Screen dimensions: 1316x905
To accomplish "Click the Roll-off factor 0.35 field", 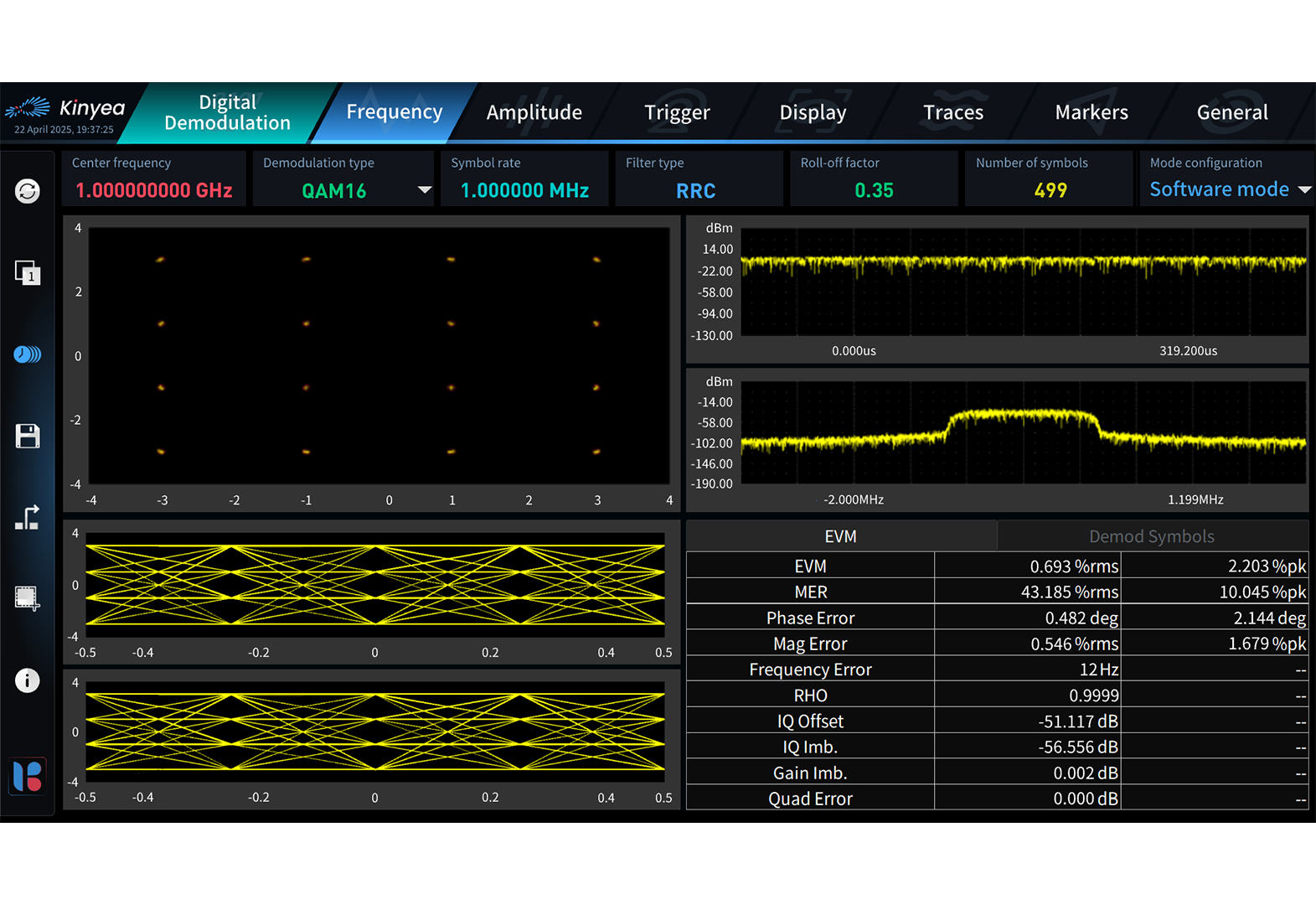I will [874, 191].
